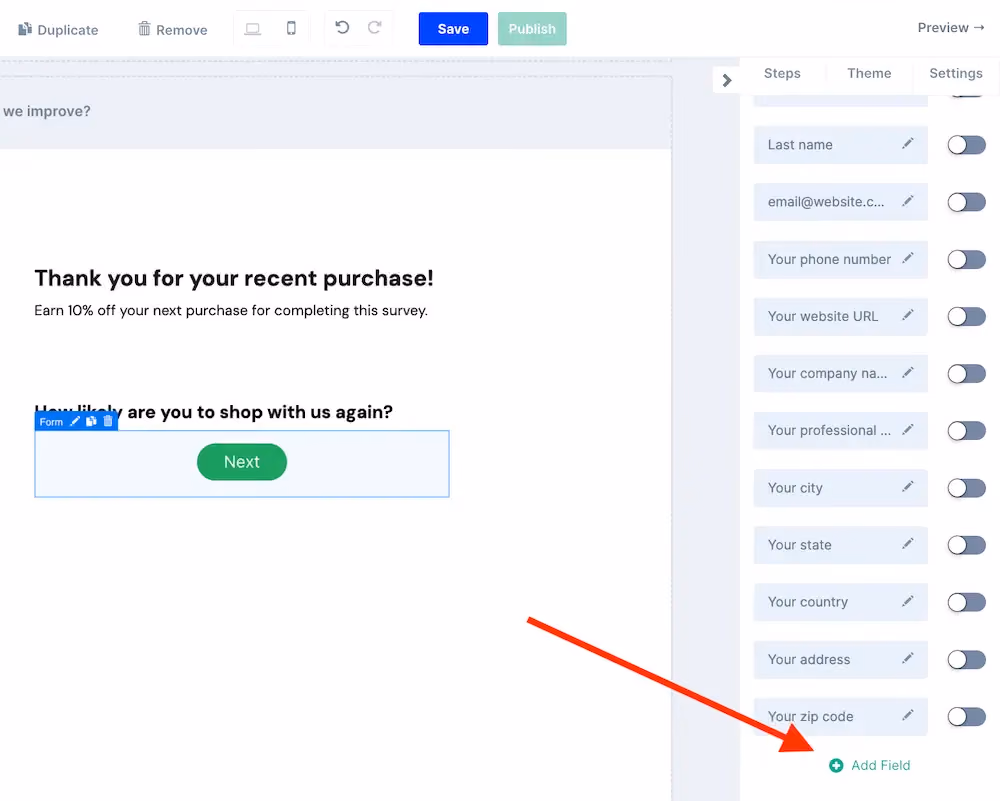Edit the Your website URL field
Viewport: 1000px width, 801px height.
click(x=908, y=316)
